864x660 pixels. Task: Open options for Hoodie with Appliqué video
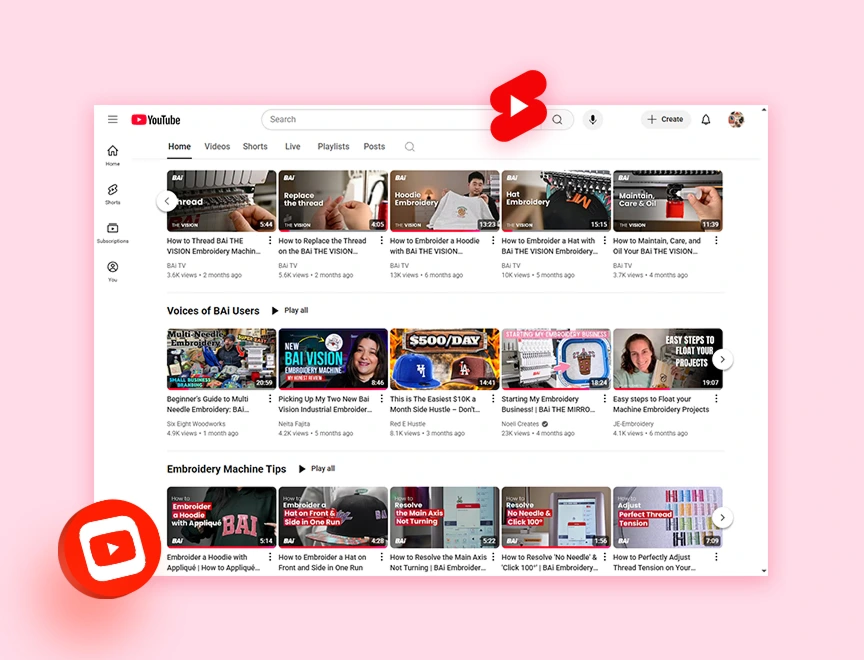(270, 557)
